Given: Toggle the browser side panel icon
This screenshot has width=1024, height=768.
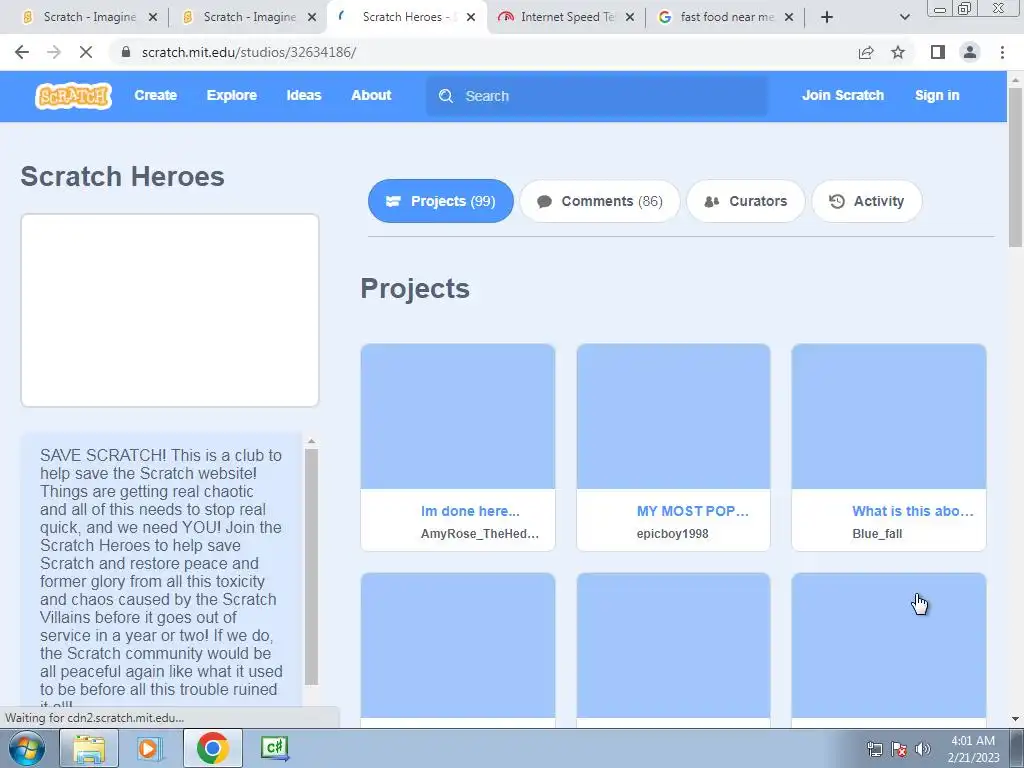Looking at the screenshot, I should [938, 52].
